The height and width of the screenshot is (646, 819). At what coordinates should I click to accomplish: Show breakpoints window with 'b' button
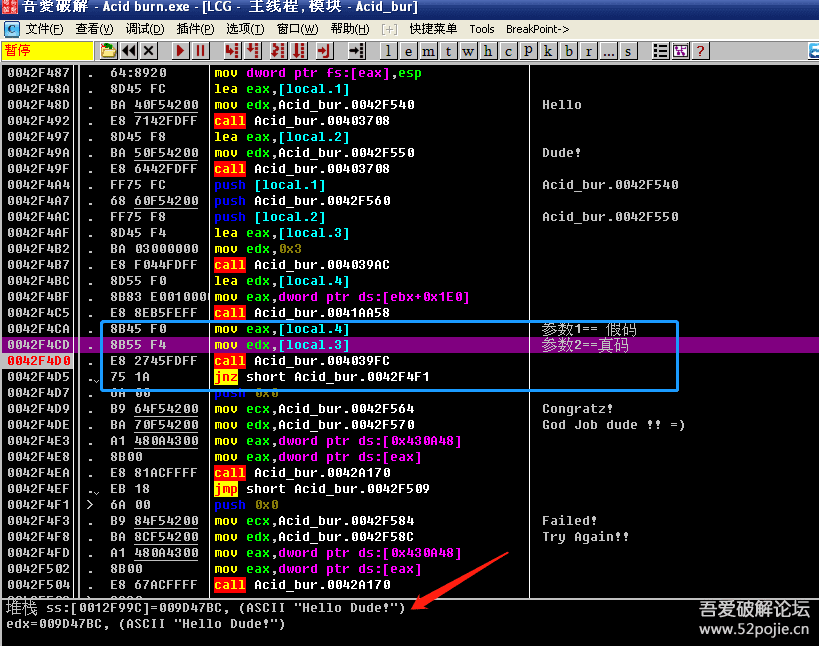[x=569, y=50]
